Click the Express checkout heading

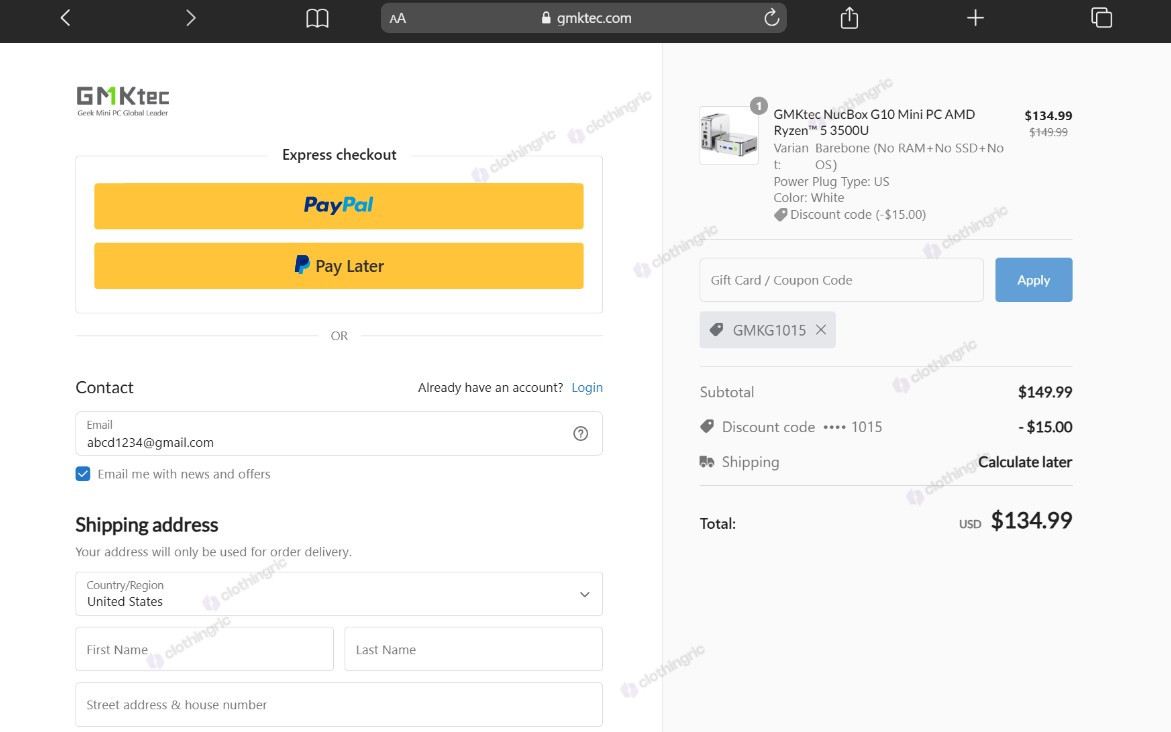point(339,155)
